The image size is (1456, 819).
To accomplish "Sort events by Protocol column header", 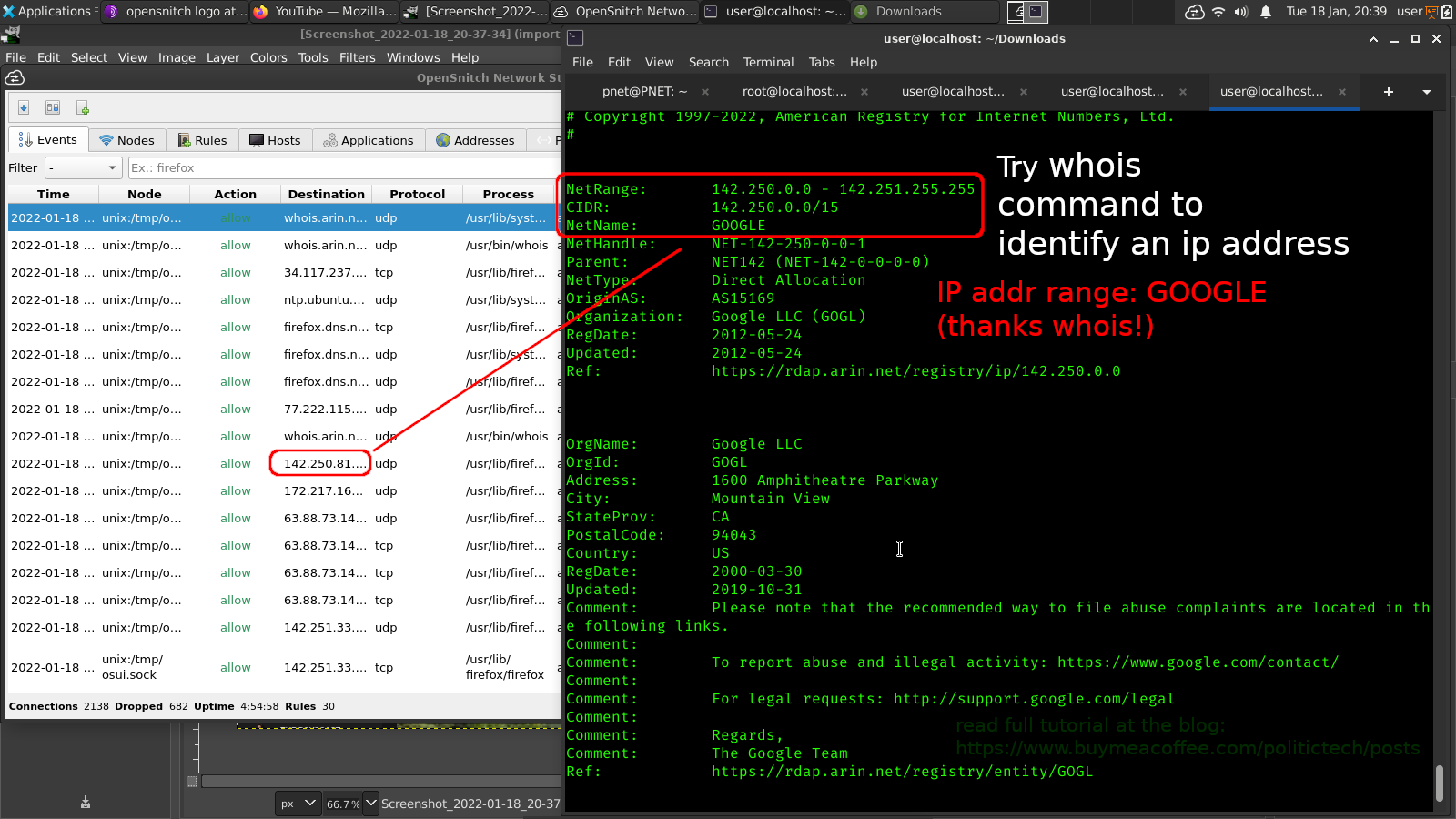I will 417,195.
